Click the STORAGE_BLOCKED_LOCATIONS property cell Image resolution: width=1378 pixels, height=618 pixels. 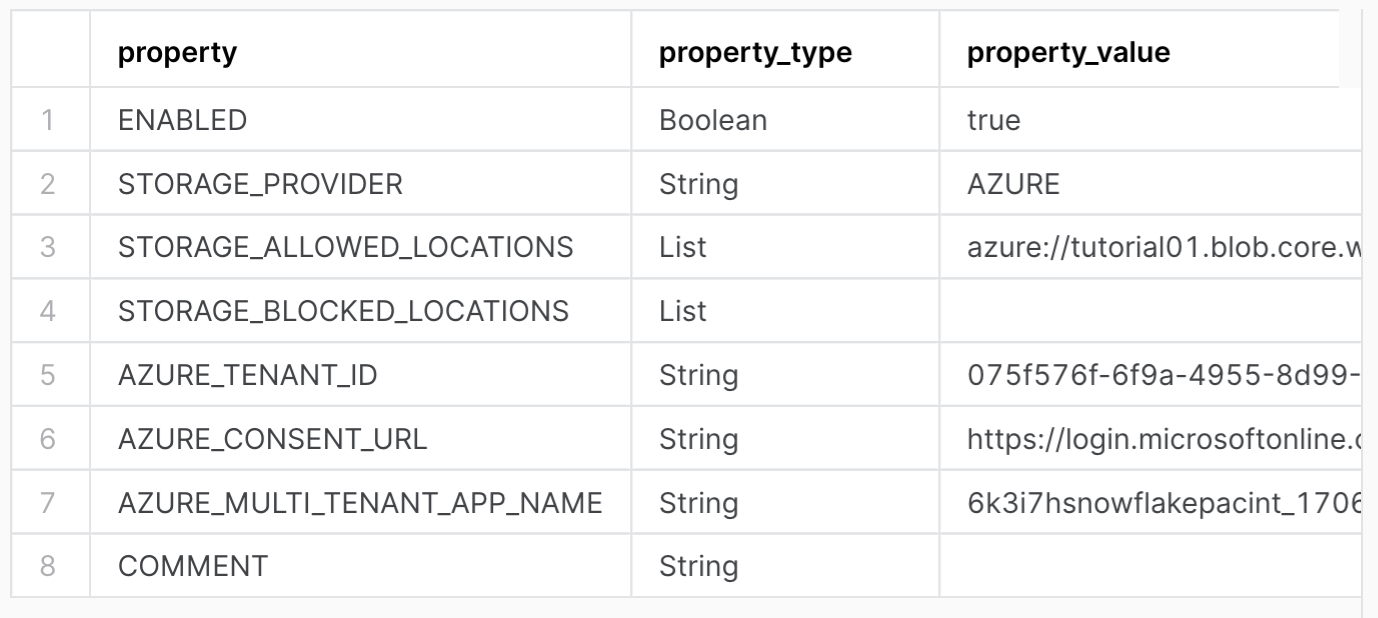(343, 311)
